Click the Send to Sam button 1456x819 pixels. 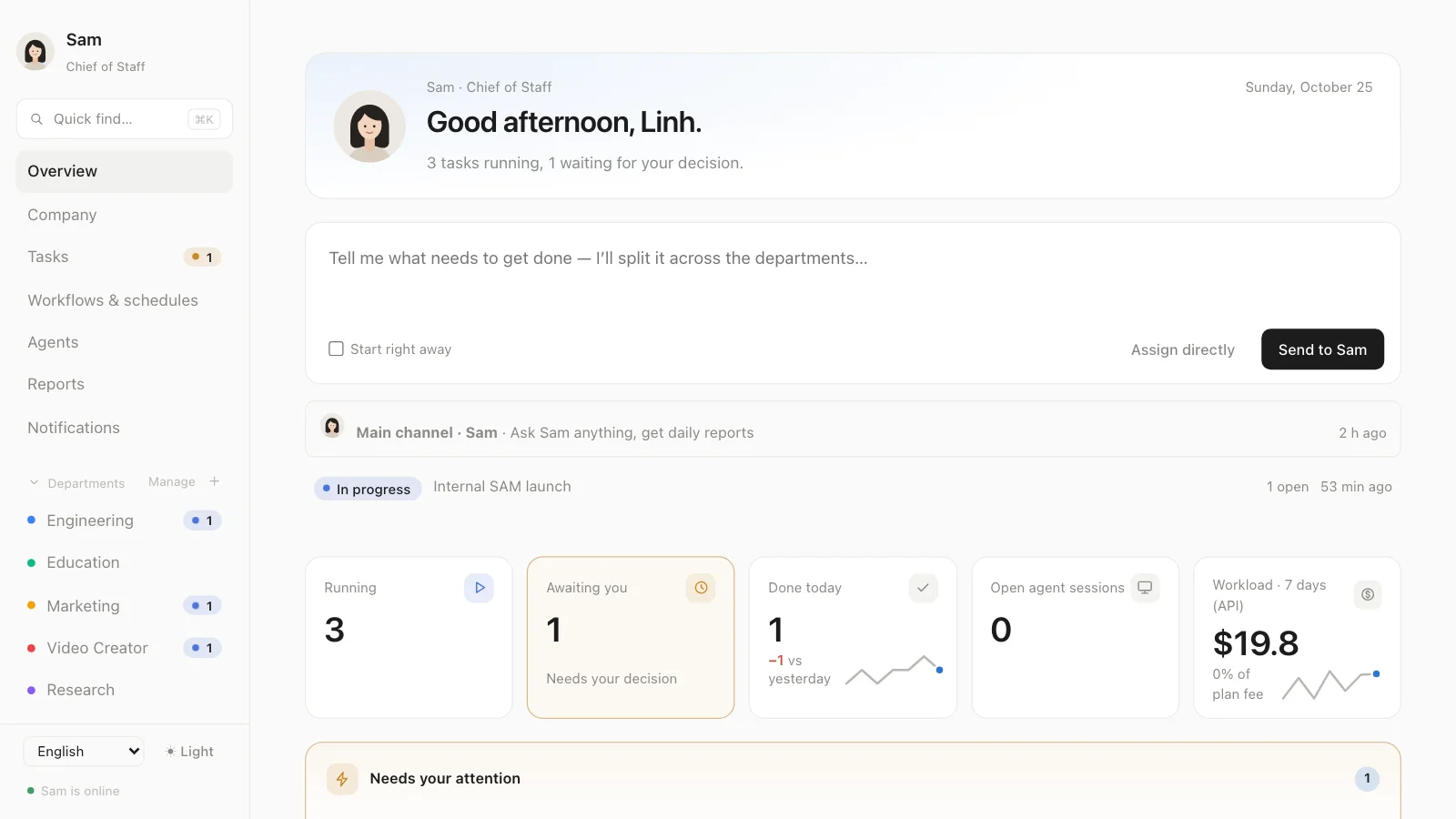point(1322,349)
